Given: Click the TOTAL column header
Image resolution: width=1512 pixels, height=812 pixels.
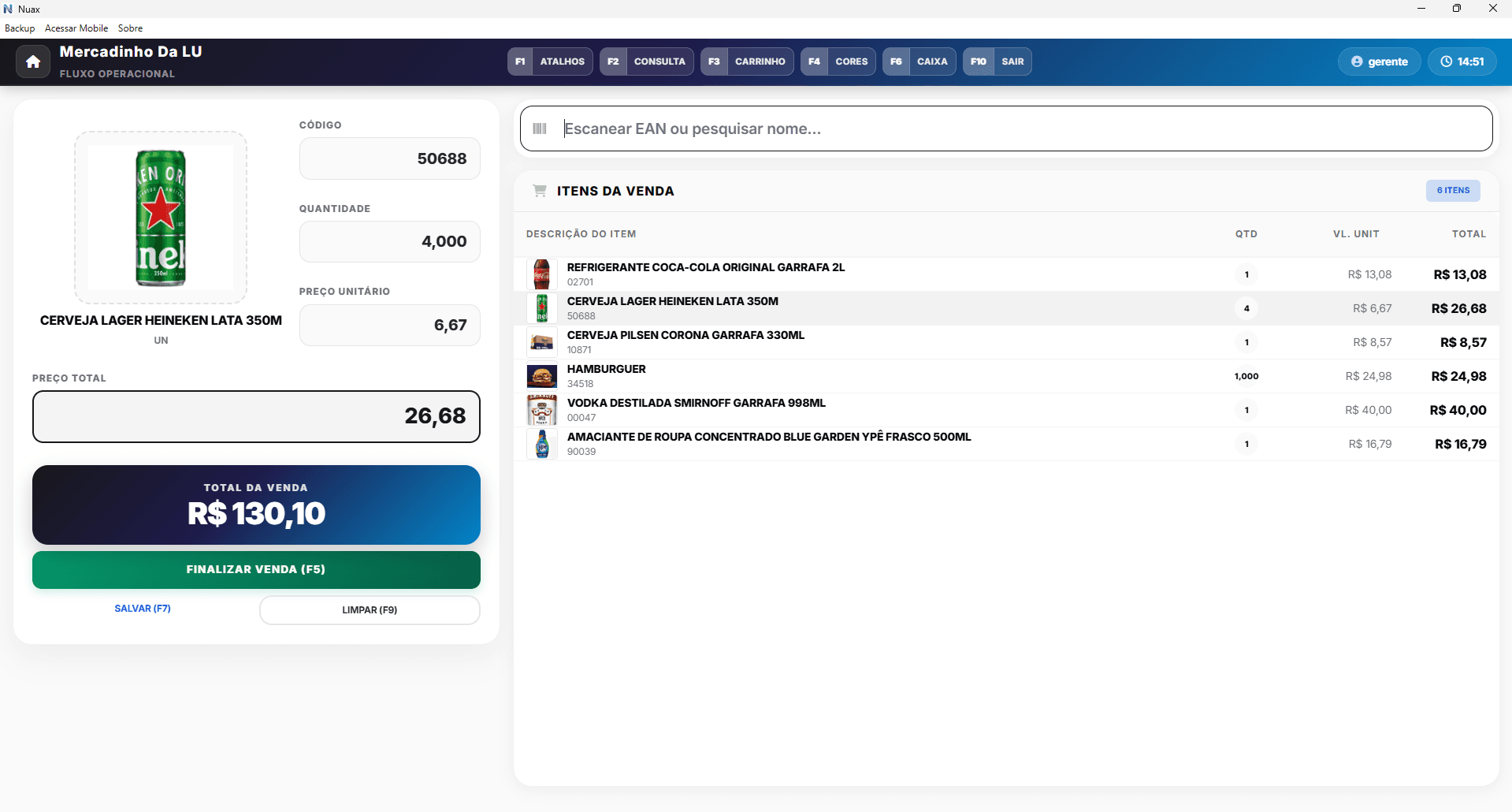Looking at the screenshot, I should click(1469, 234).
